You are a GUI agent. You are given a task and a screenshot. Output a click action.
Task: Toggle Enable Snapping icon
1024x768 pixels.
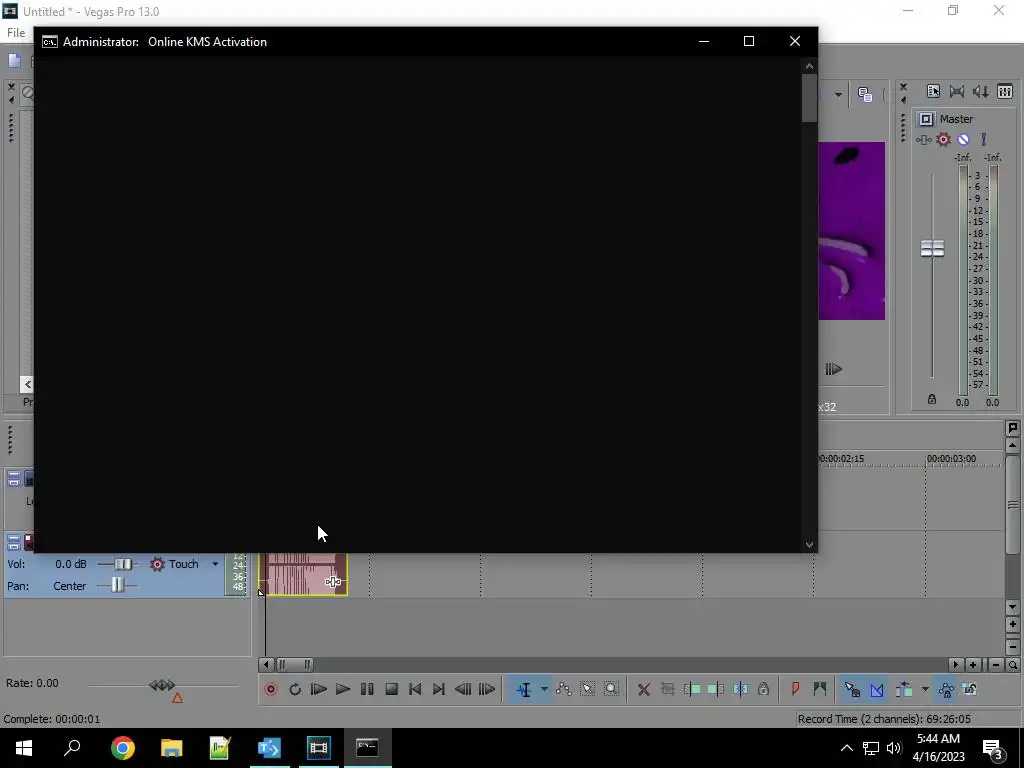pos(852,689)
